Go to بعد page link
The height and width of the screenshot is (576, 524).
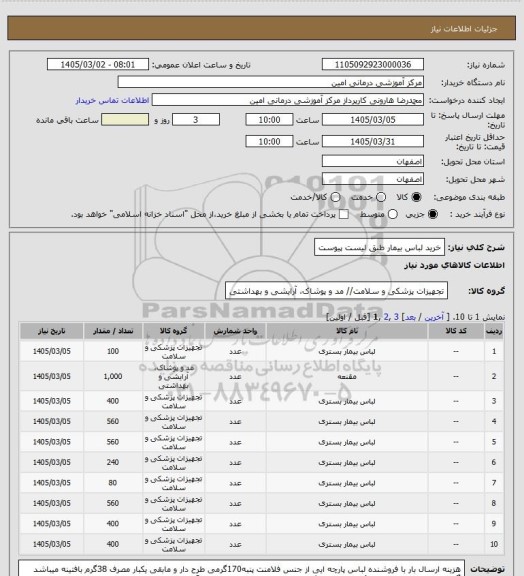pos(410,317)
